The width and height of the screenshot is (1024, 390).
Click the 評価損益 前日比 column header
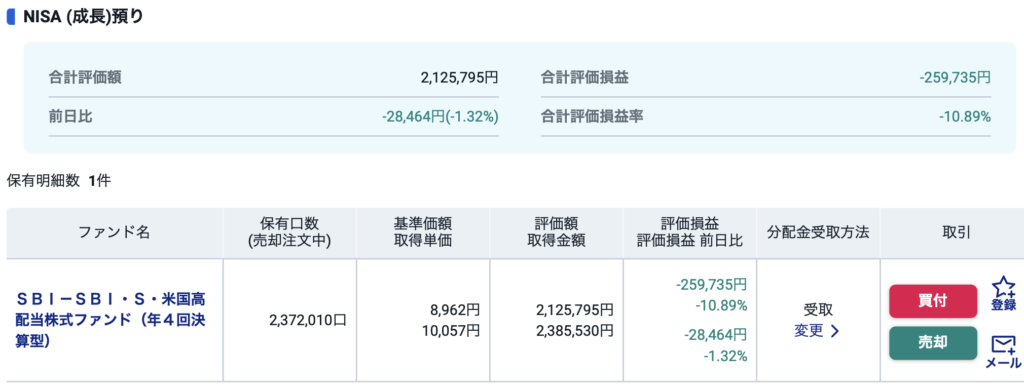690,232
